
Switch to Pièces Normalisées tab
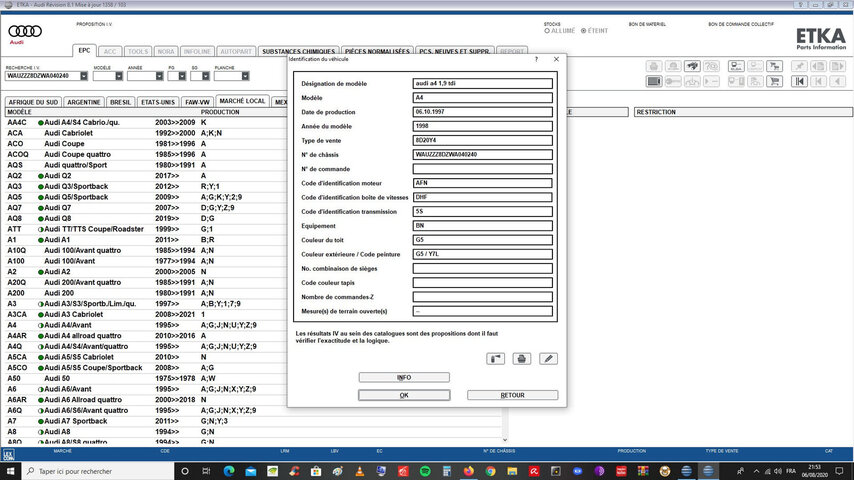377,51
